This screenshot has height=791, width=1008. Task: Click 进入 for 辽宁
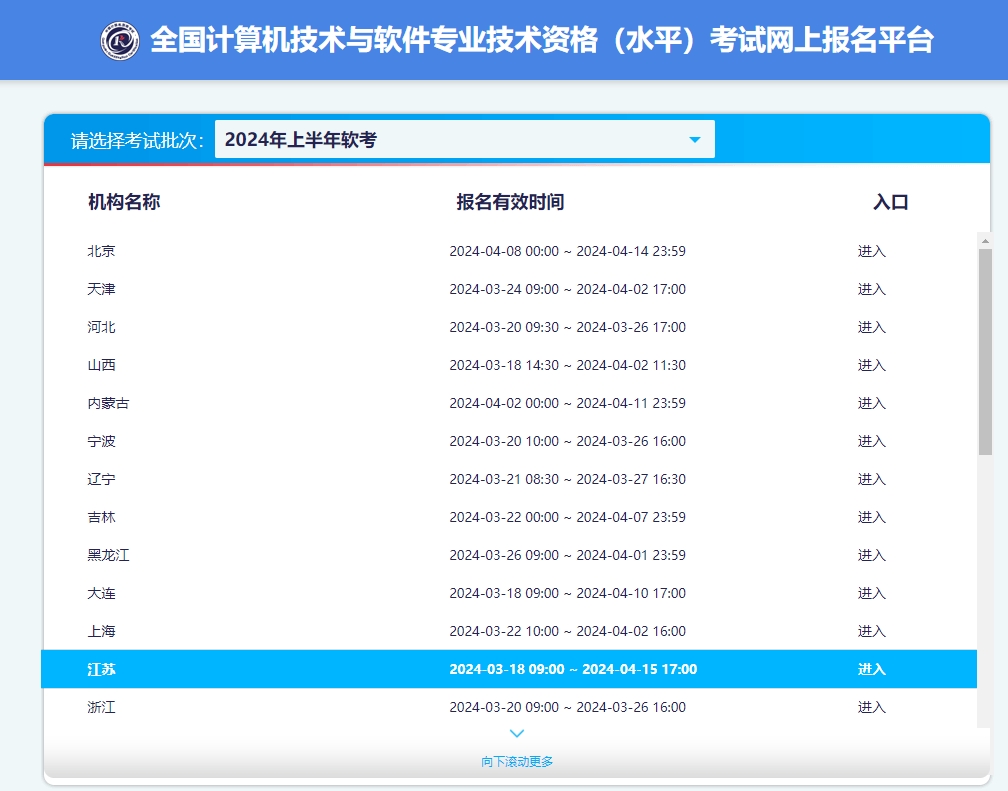coord(872,478)
